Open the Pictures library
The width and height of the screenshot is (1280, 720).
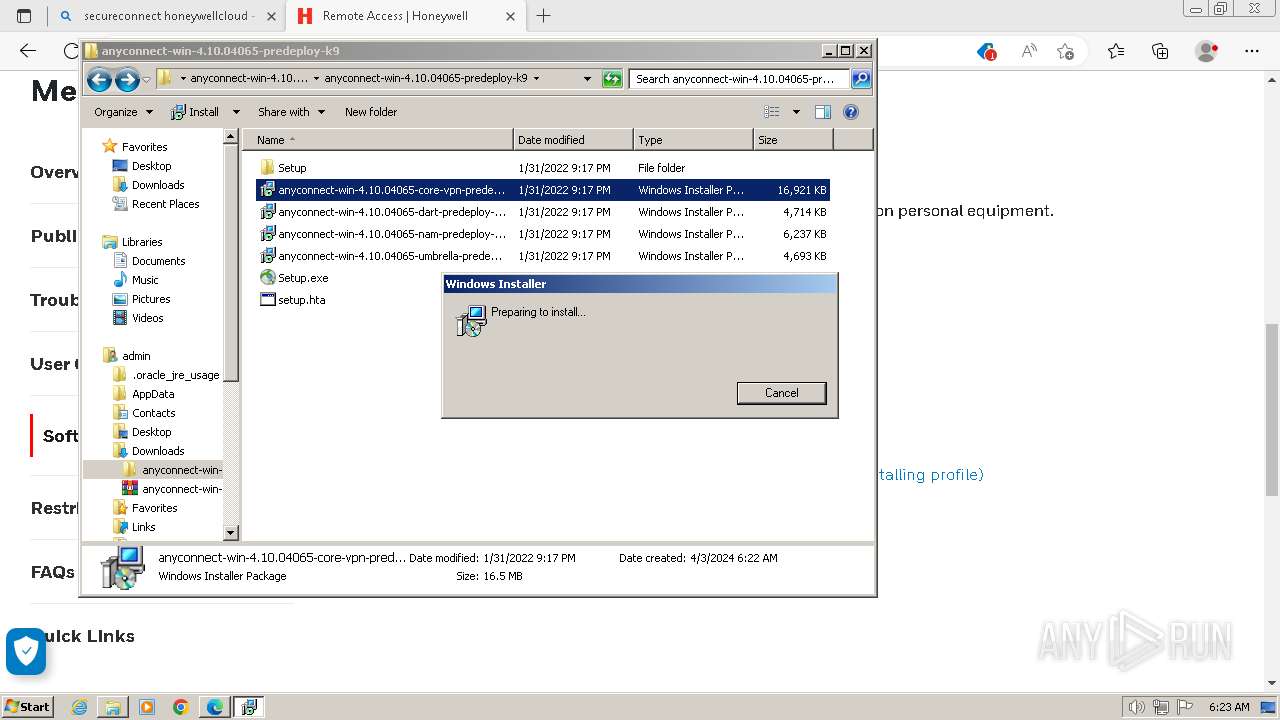(151, 299)
